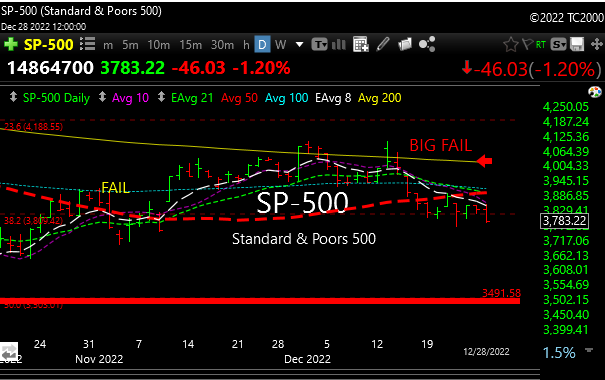Screen dimensions: 605x380
Task: Select the 5m timeframe option
Action: (130, 45)
